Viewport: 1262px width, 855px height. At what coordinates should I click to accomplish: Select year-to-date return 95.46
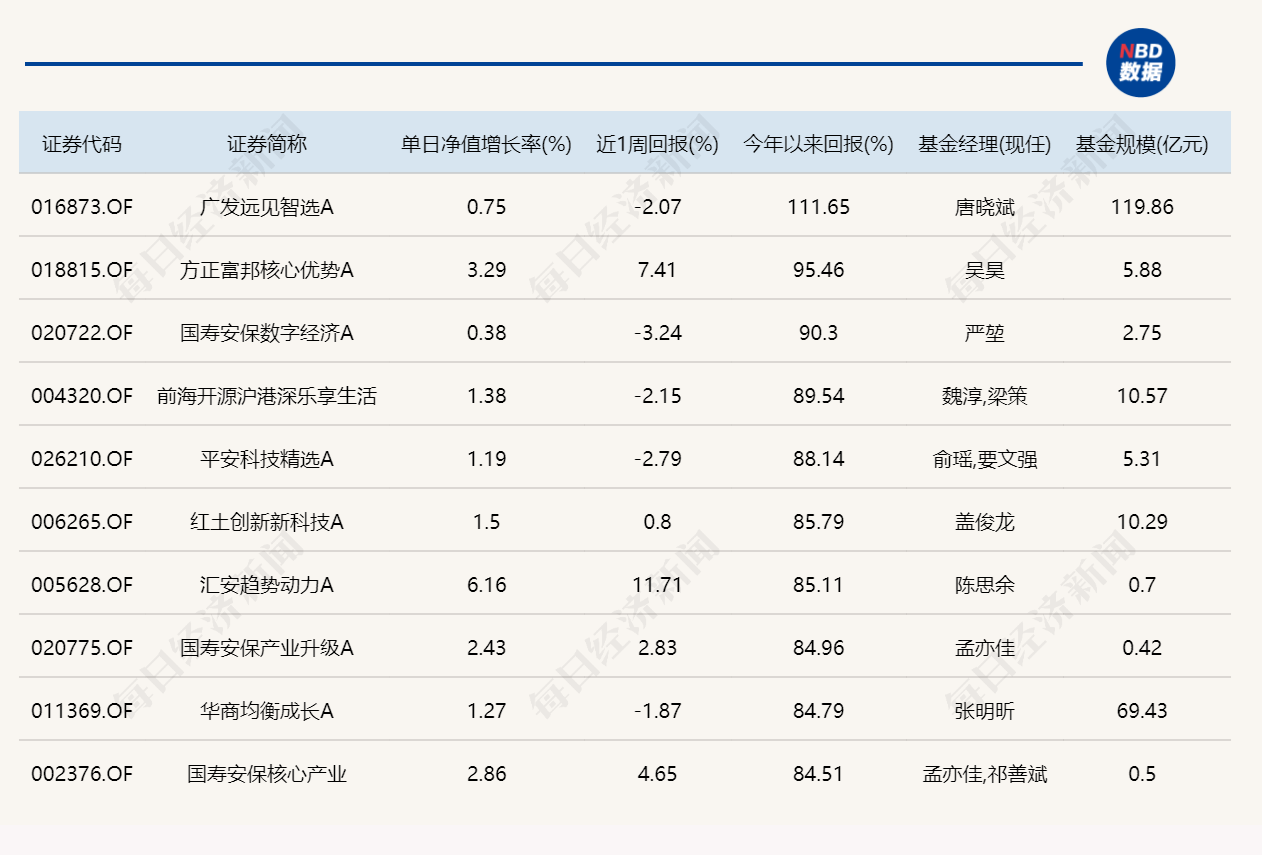[x=818, y=270]
